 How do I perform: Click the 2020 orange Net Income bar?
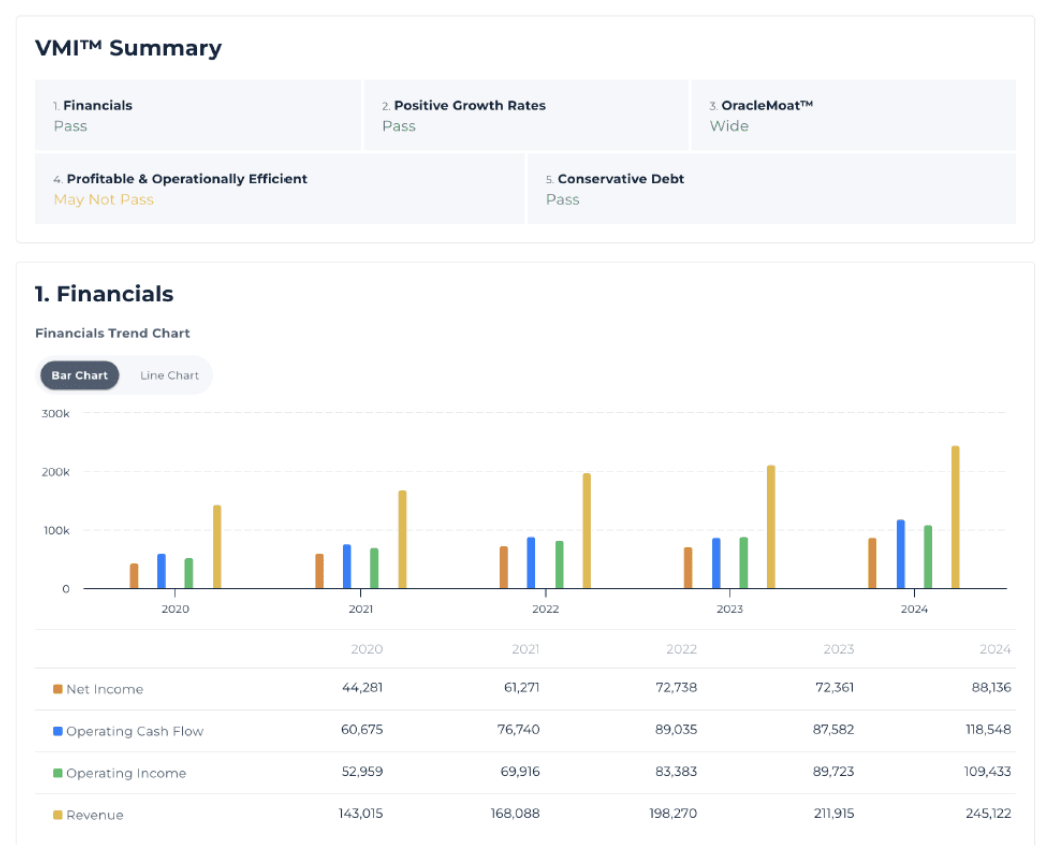pyautogui.click(x=134, y=576)
